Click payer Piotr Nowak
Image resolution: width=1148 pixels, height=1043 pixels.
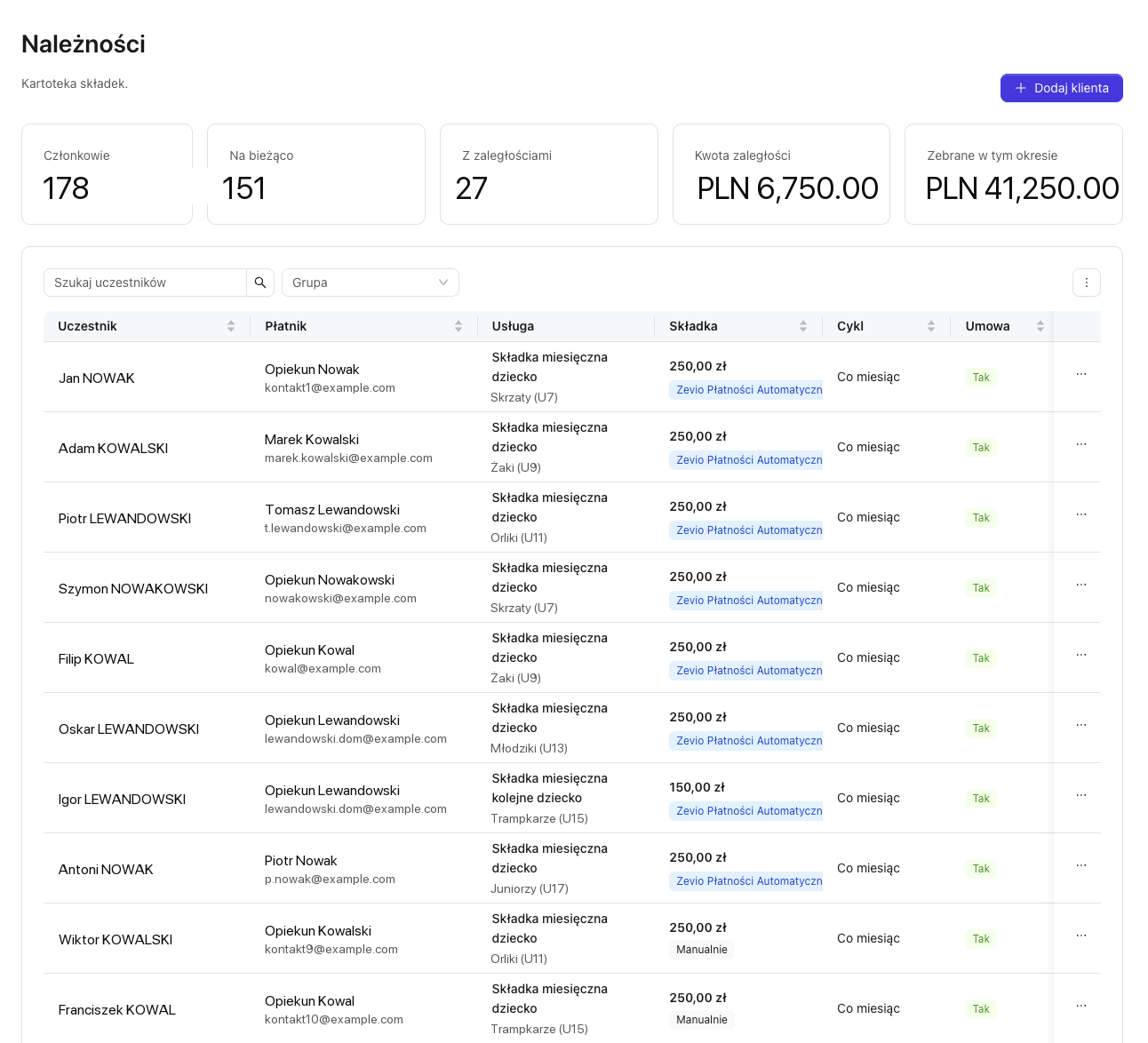[x=301, y=861]
